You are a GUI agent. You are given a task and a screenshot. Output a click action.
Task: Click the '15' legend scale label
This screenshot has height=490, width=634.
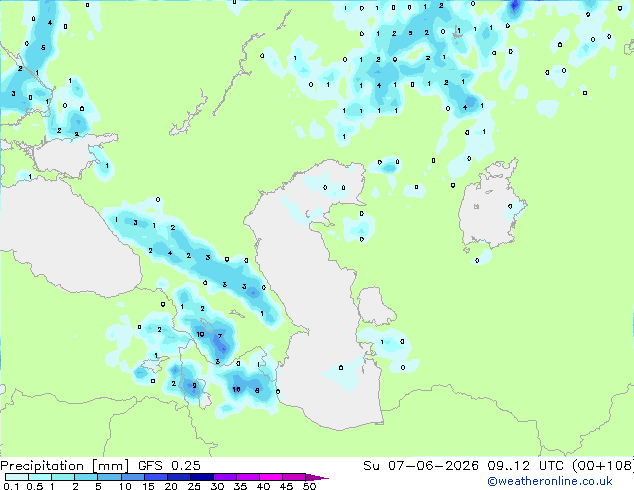148,486
